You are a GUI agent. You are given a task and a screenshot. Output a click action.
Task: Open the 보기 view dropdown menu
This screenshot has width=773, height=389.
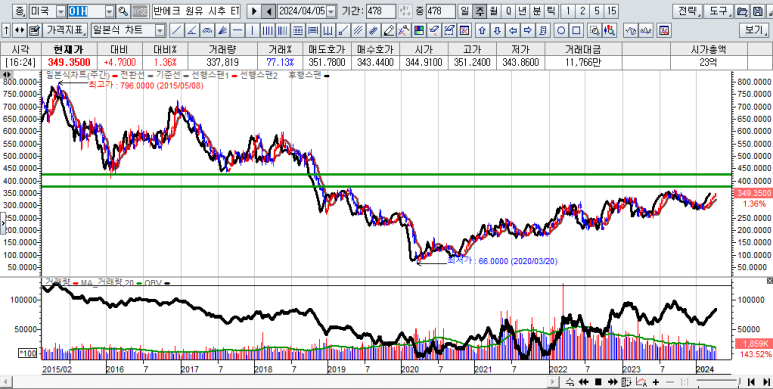point(754,31)
